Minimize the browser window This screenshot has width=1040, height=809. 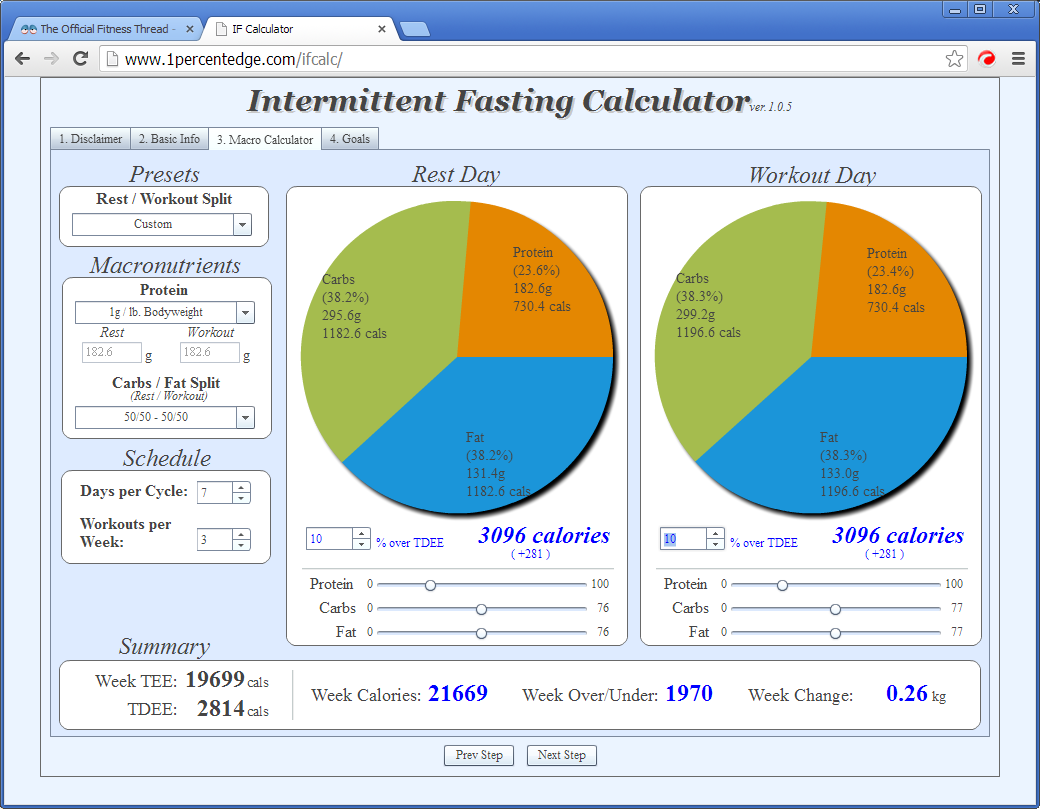pyautogui.click(x=955, y=9)
